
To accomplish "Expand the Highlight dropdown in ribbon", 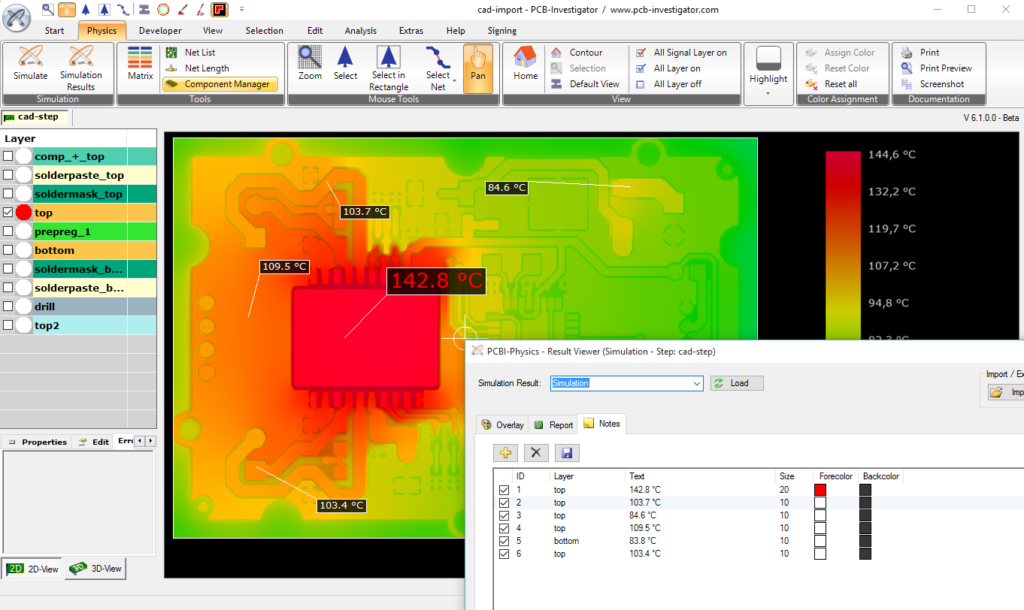I will click(x=768, y=93).
